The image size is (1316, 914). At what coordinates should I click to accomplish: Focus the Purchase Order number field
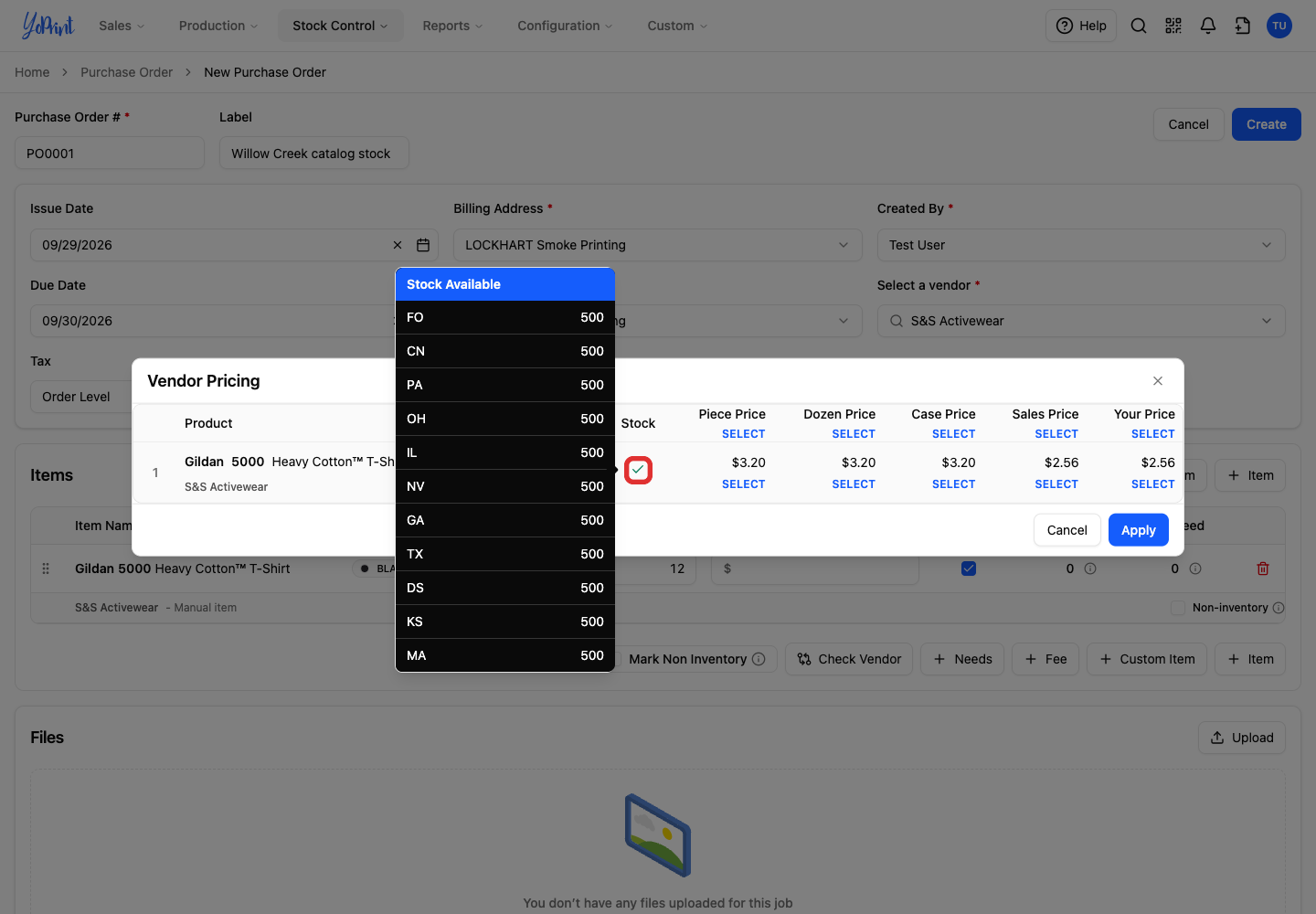tap(110, 154)
